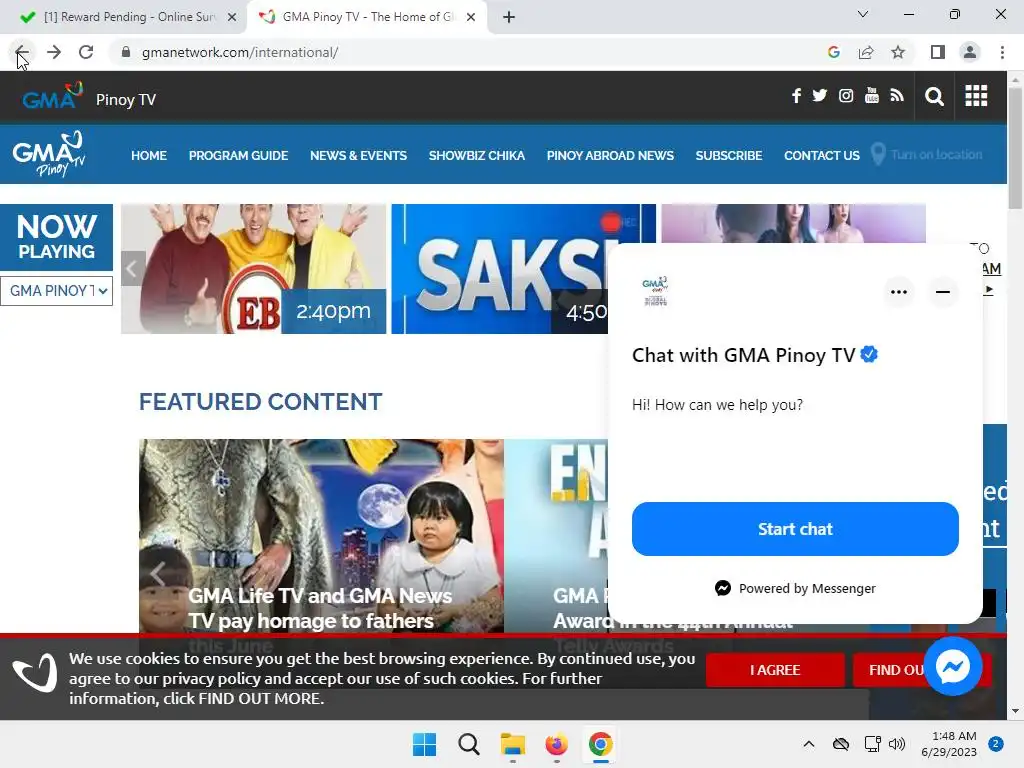The image size is (1024, 768).
Task: Open the tab search dropdown chevron
Action: [863, 14]
